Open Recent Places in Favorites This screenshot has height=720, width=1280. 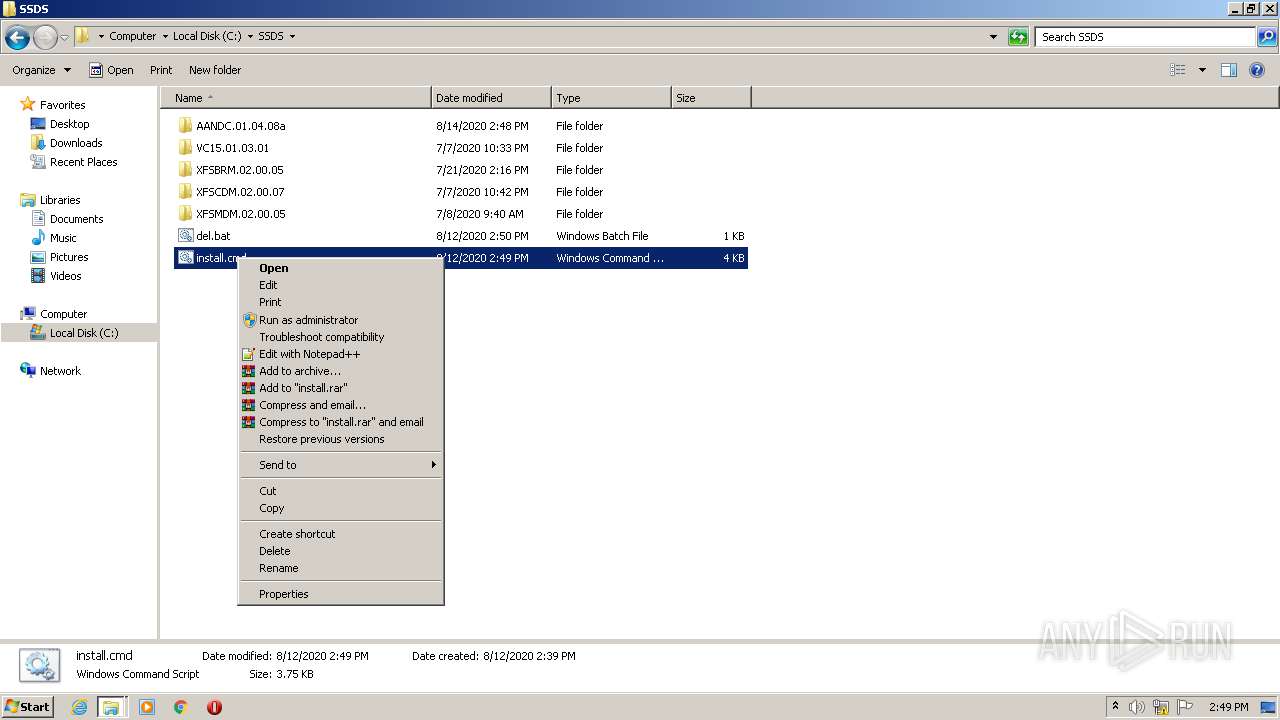83,162
